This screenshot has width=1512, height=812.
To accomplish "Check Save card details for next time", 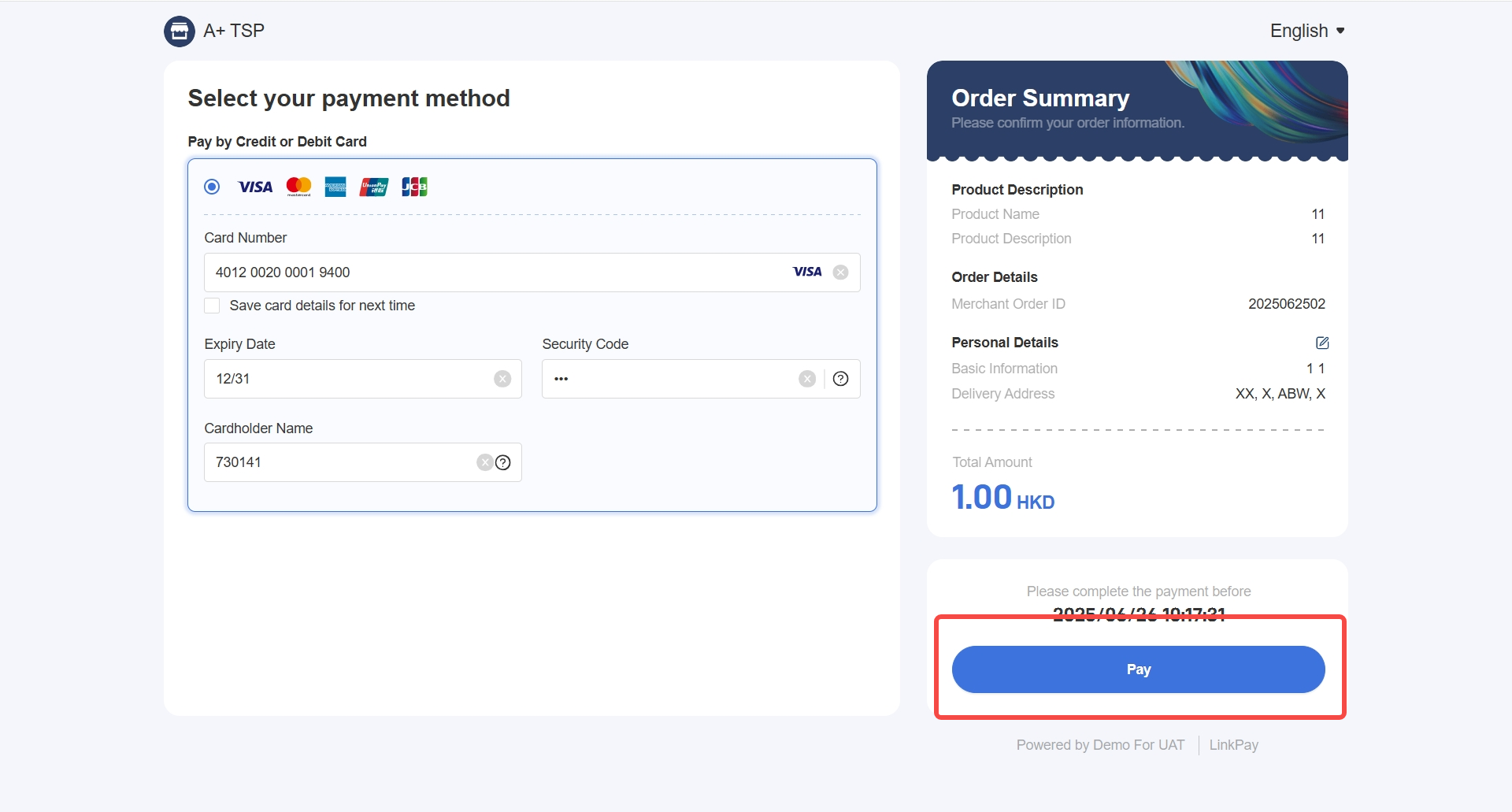I will [212, 306].
